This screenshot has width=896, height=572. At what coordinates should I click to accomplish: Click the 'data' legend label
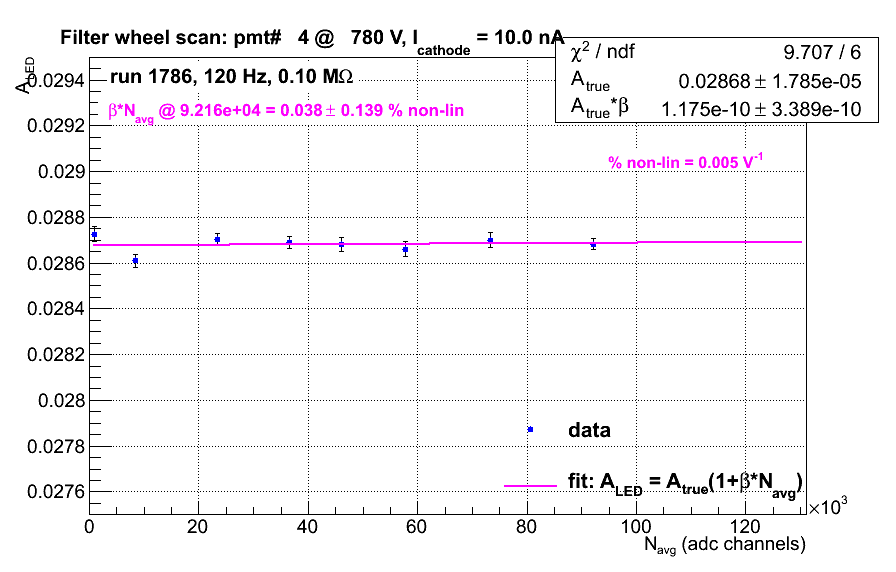coord(589,430)
